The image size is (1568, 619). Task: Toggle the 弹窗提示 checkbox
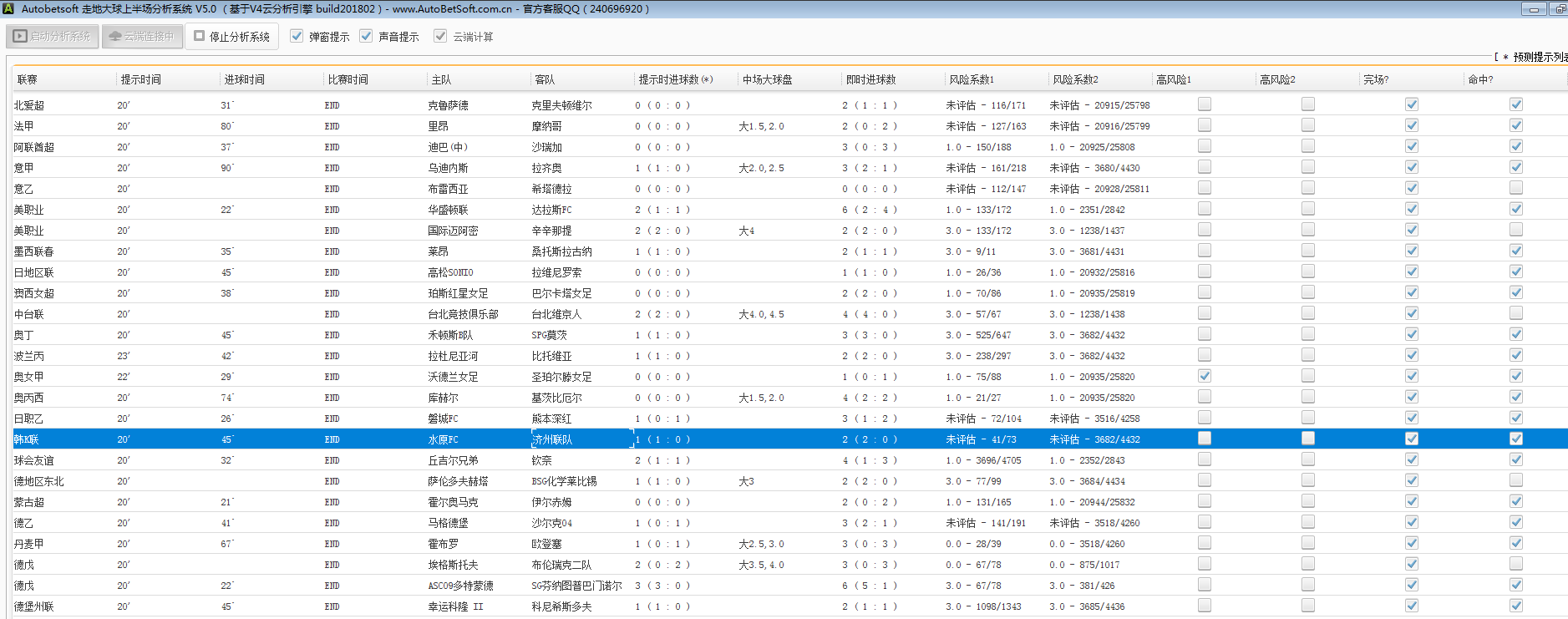(297, 36)
